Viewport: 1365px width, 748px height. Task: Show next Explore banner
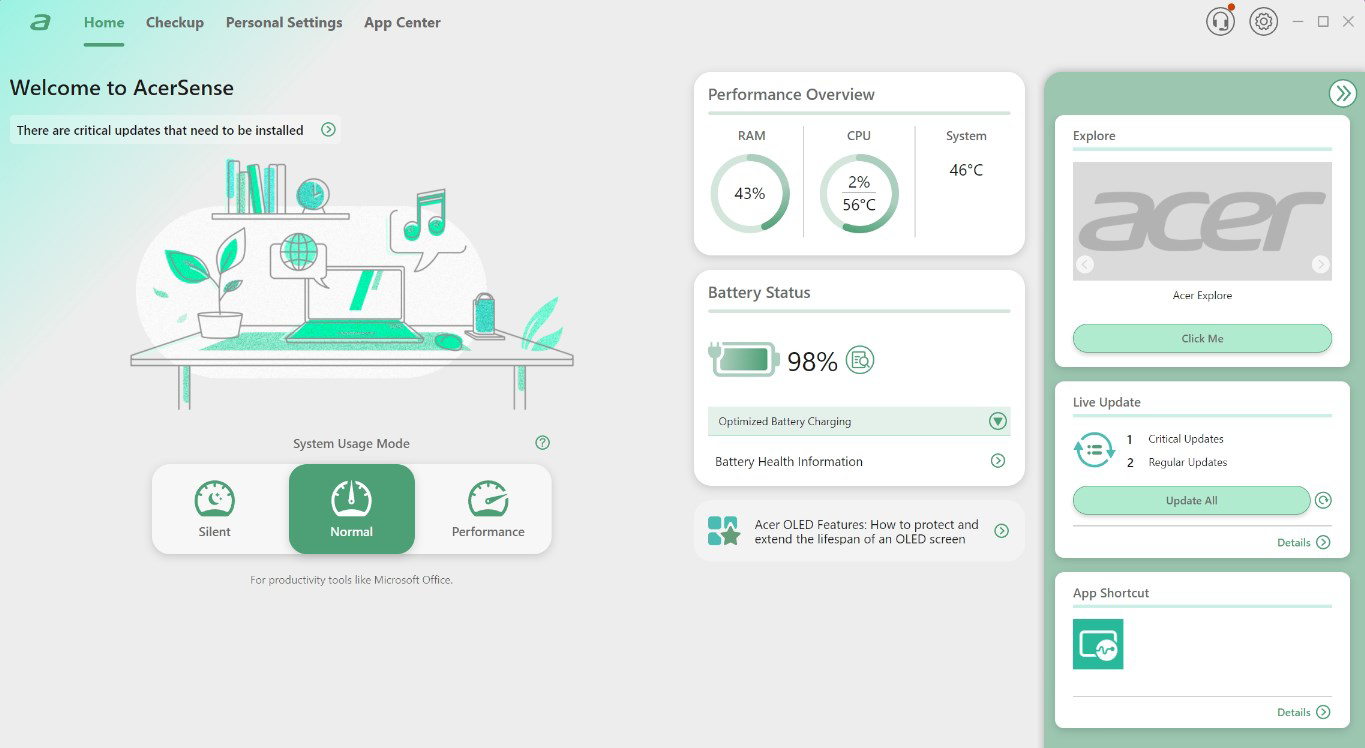tap(1320, 265)
